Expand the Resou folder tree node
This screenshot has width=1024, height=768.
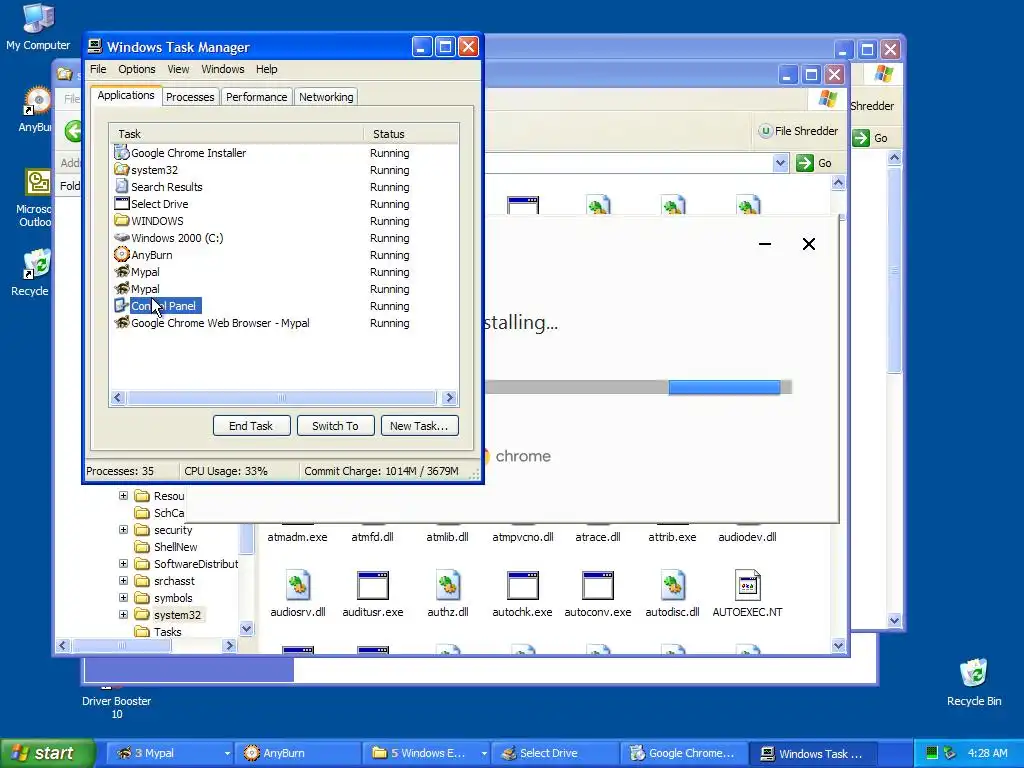[x=123, y=496]
